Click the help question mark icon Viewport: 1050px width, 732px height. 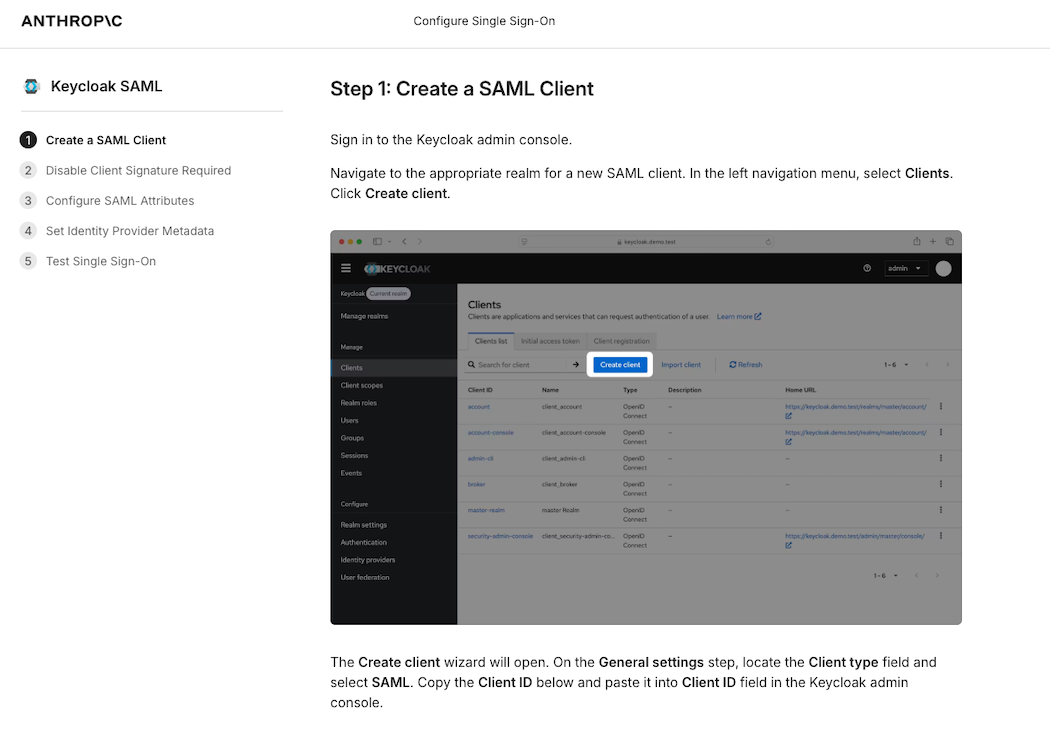[x=867, y=269]
